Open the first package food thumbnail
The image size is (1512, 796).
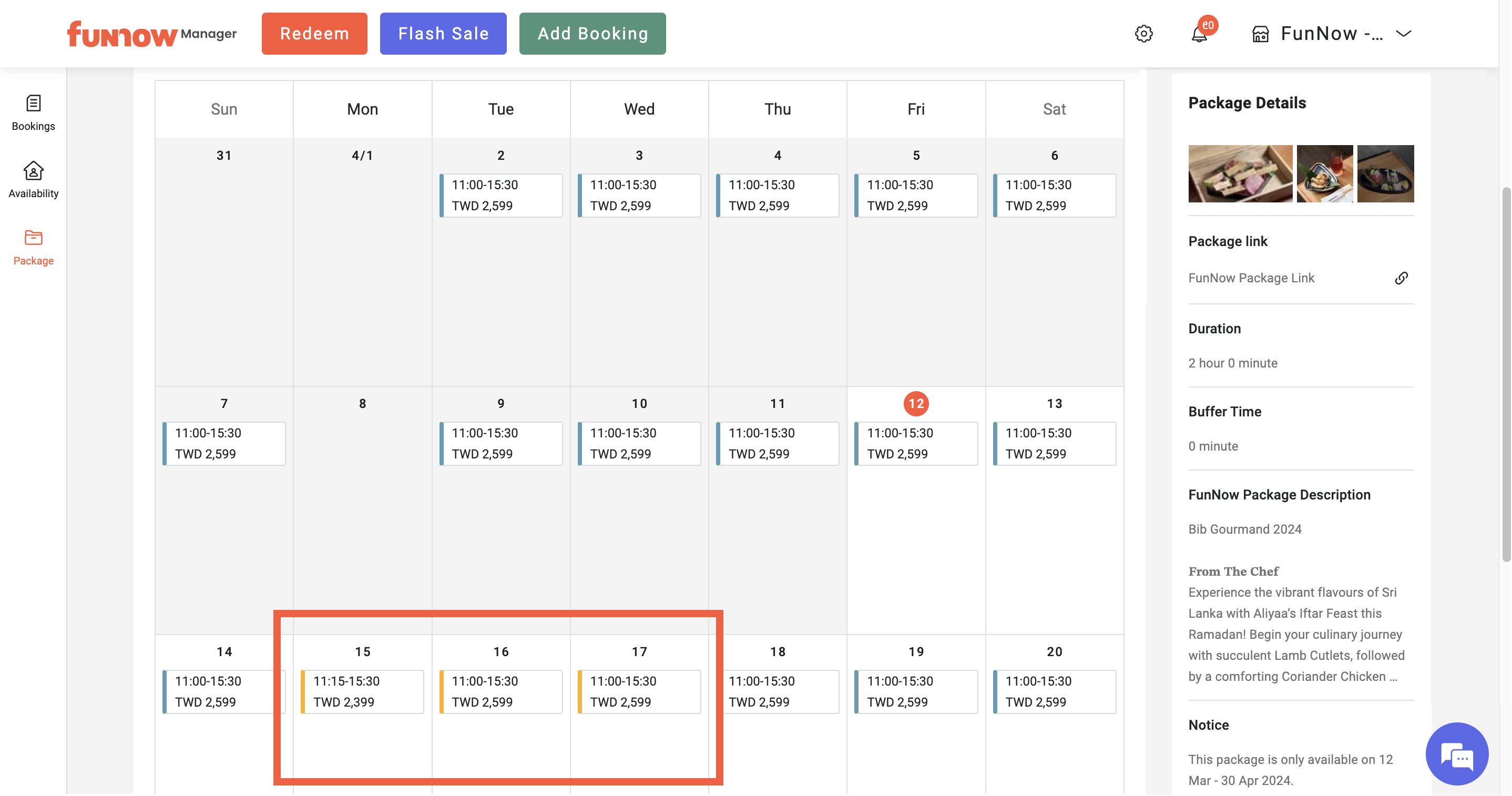[x=1240, y=174]
